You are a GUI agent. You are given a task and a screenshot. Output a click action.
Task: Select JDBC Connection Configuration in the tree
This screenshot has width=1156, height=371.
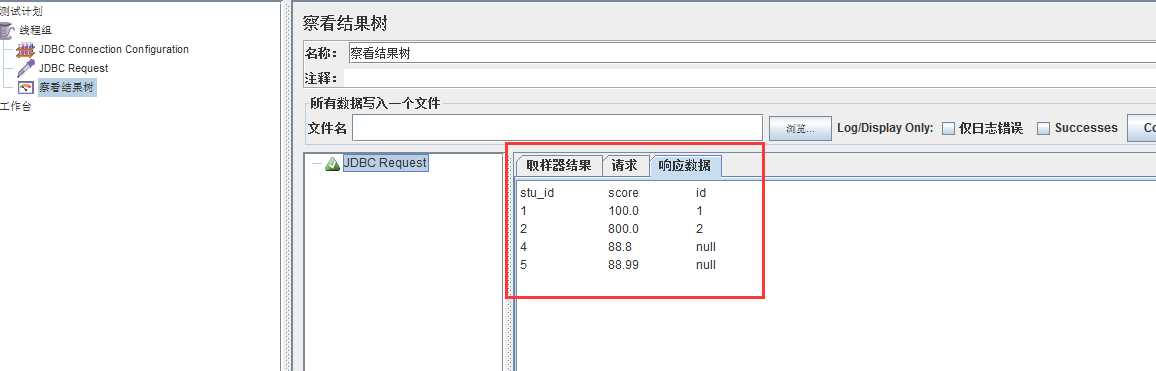(114, 49)
